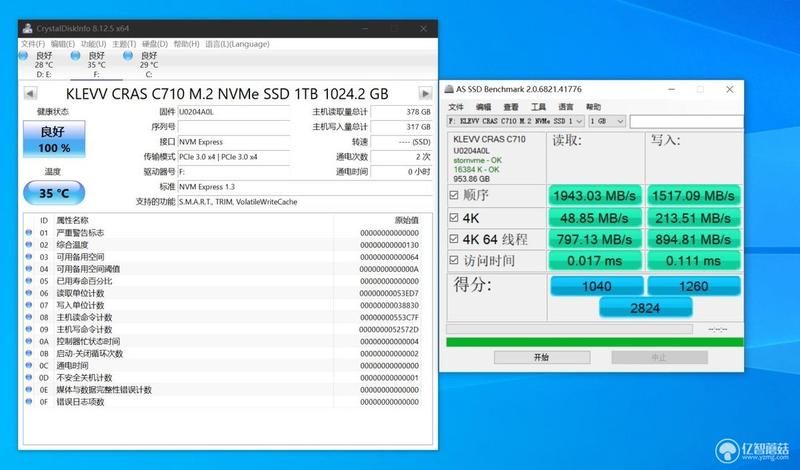800x470 pixels.
Task: Click status dot for 05 已用寿命百分比
Action: (29, 281)
